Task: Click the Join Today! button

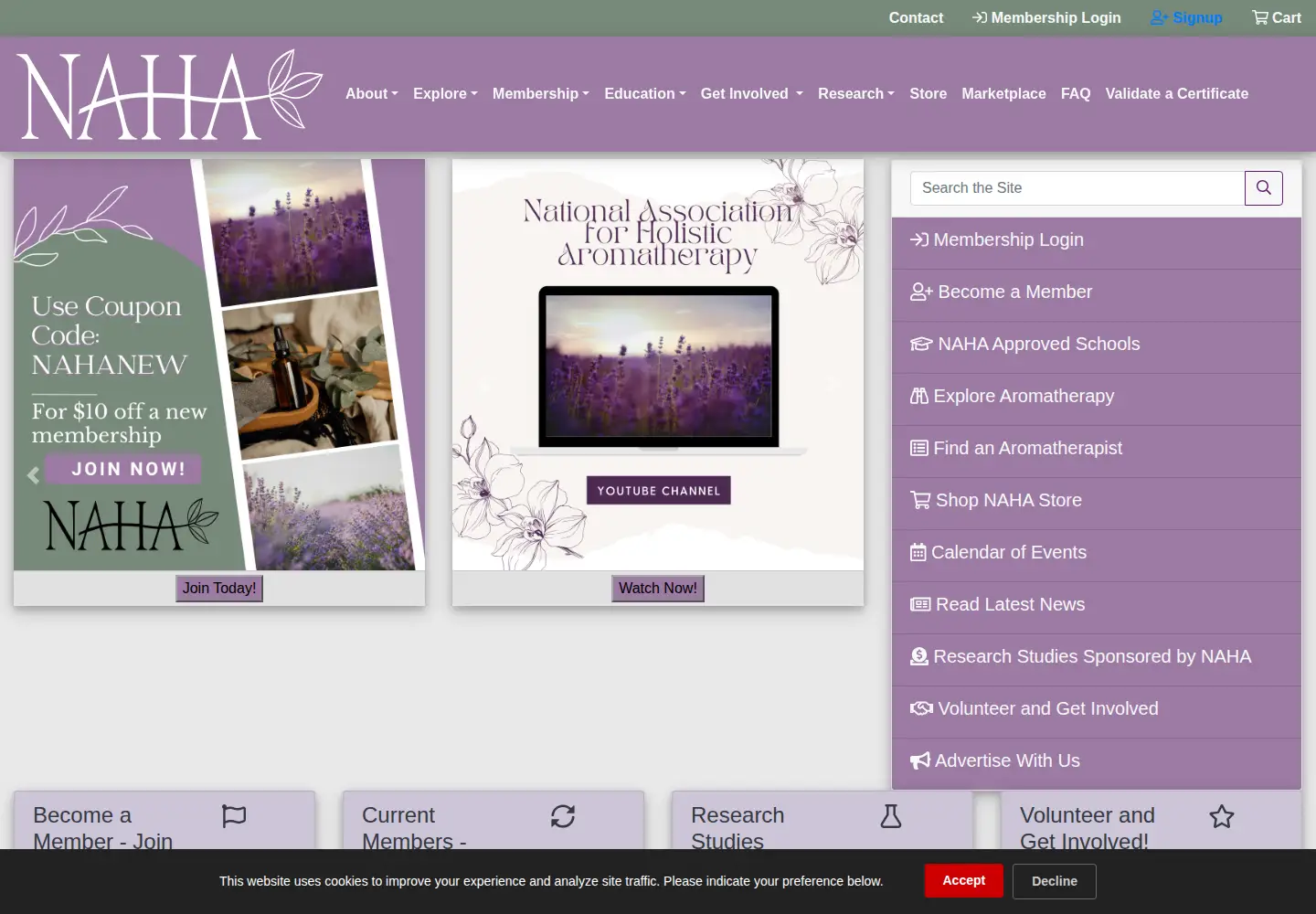Action: [x=219, y=589]
